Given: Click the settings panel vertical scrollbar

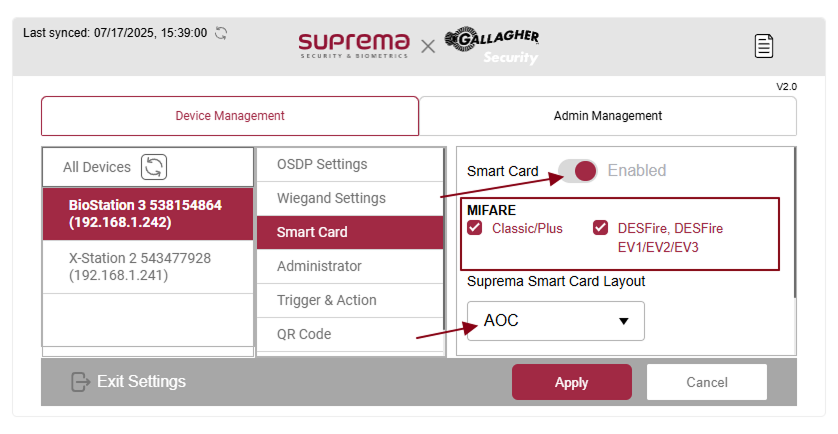Looking at the screenshot, I should [x=794, y=222].
